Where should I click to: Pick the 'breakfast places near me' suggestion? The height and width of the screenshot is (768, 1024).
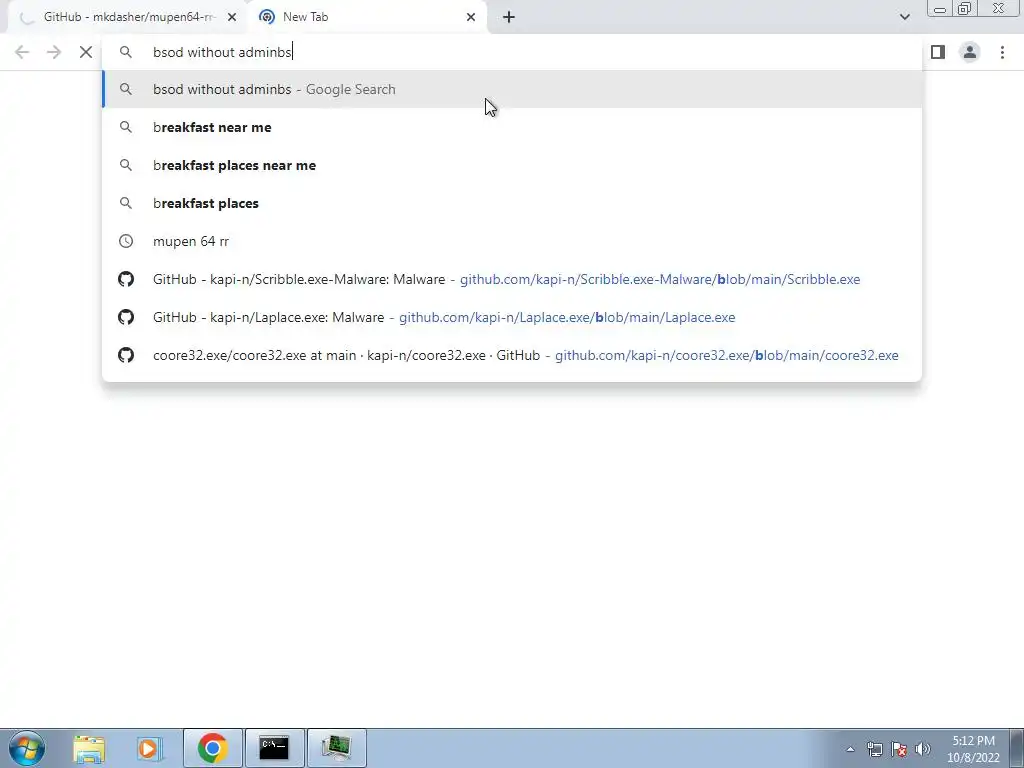[512, 165]
